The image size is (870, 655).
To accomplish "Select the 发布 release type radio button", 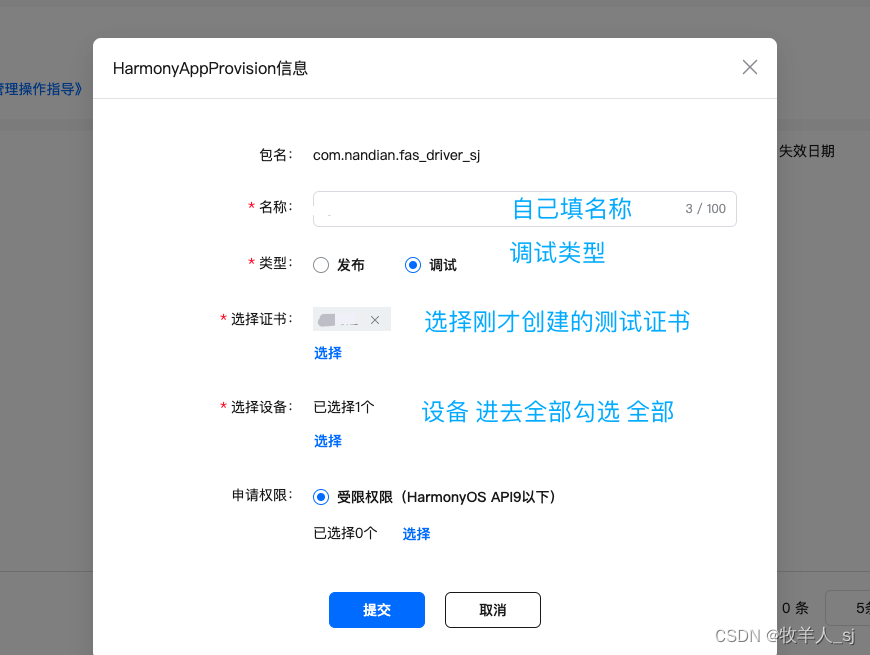I will point(321,265).
